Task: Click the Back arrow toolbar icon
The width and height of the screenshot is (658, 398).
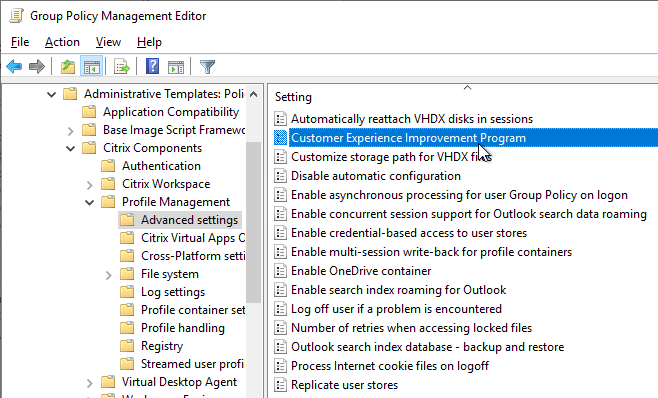Action: [14, 66]
